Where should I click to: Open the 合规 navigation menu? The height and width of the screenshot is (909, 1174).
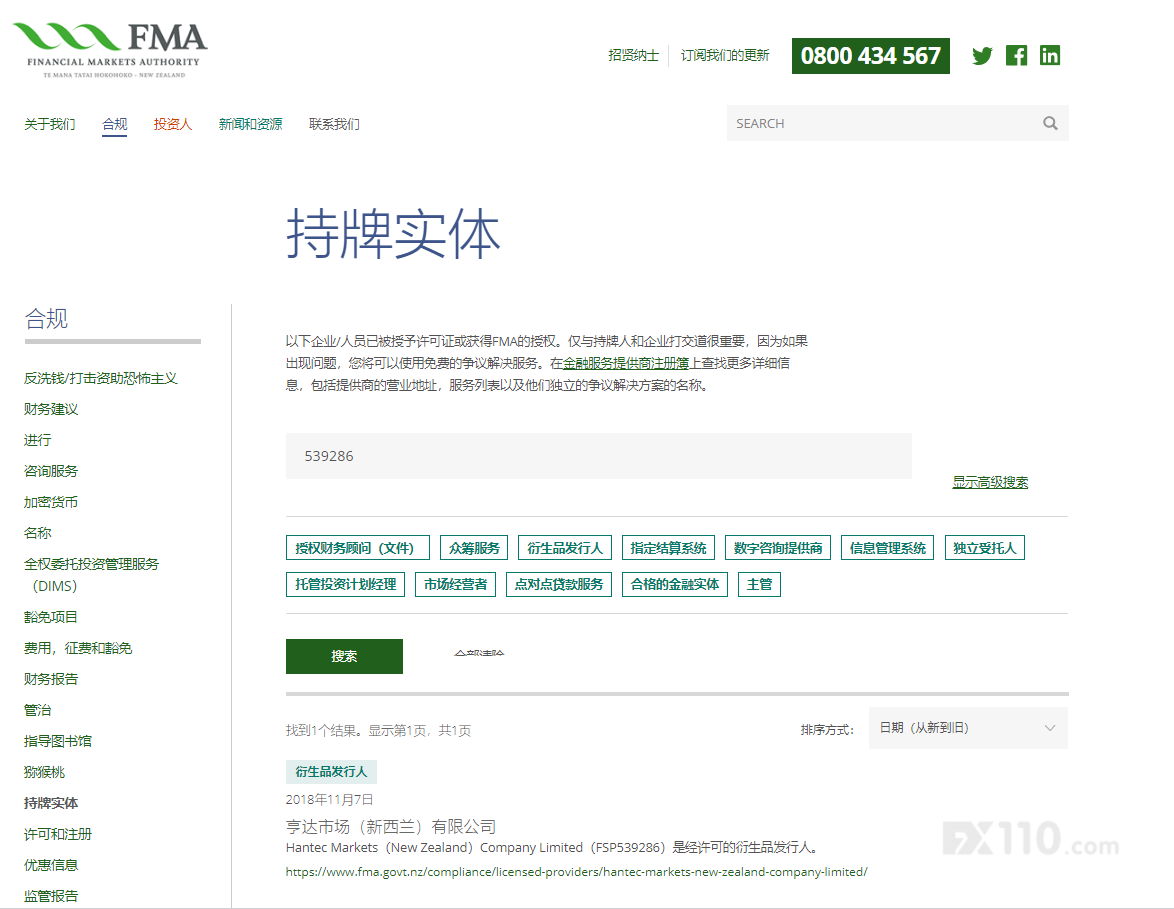click(115, 124)
